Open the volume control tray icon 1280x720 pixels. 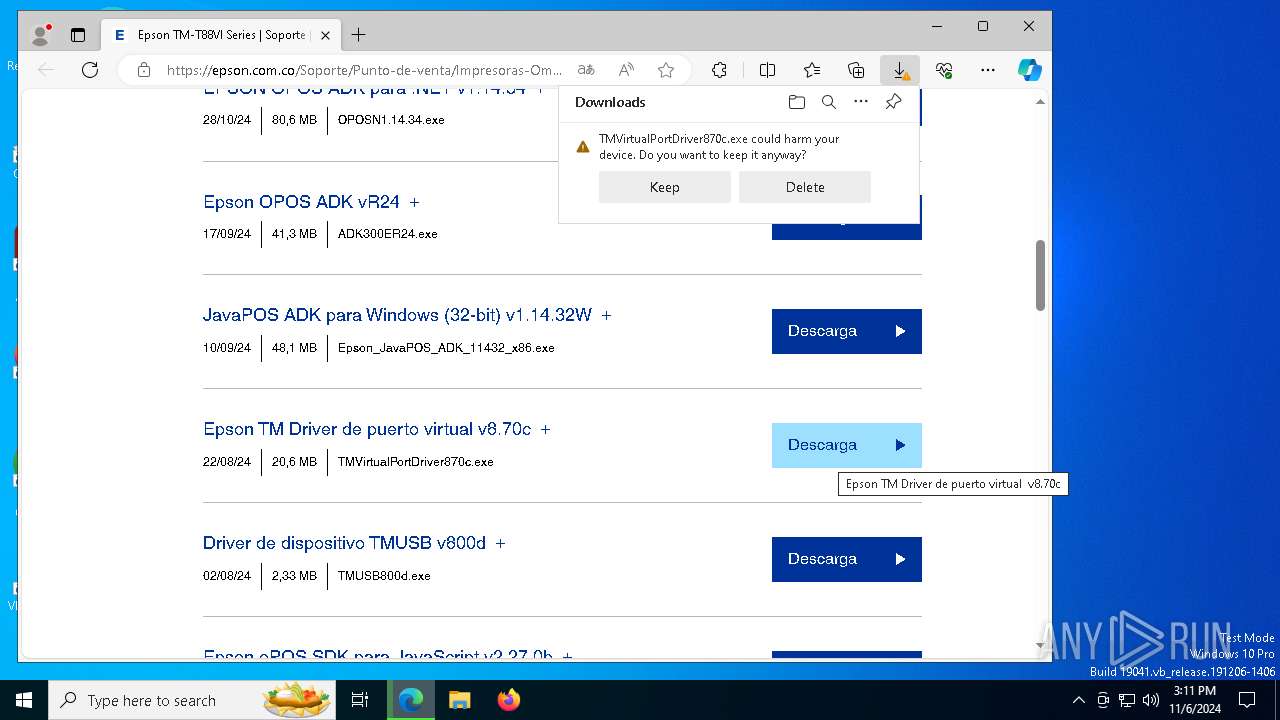point(1150,700)
